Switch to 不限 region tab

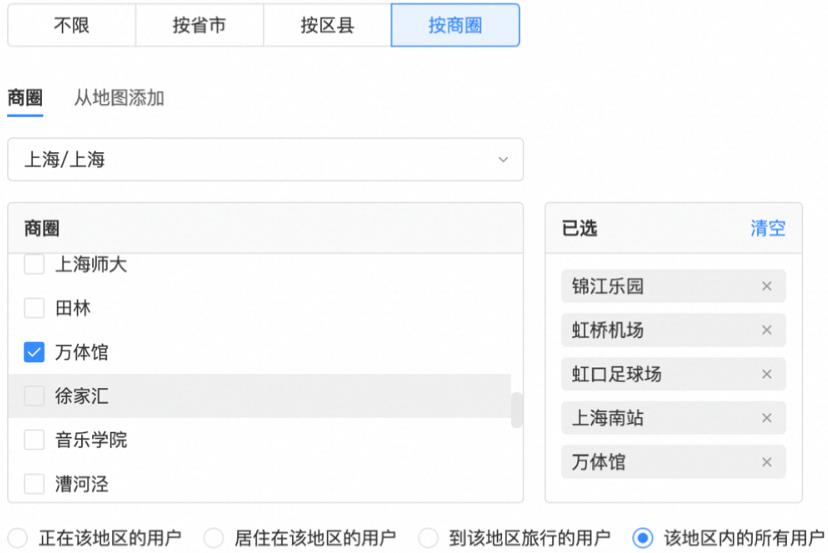[72, 25]
